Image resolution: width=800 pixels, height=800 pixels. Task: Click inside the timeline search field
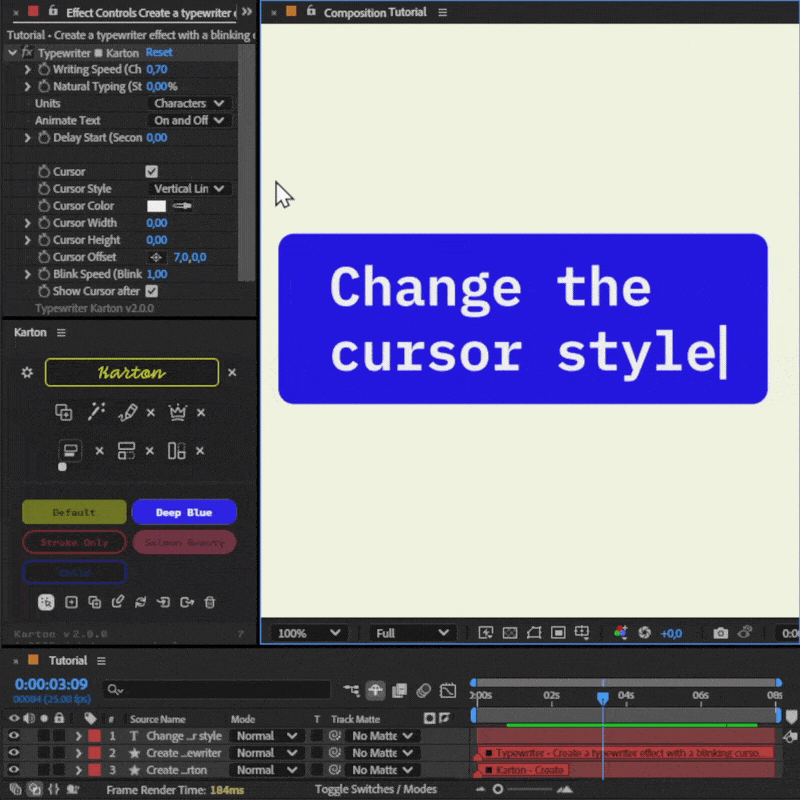tap(215, 690)
